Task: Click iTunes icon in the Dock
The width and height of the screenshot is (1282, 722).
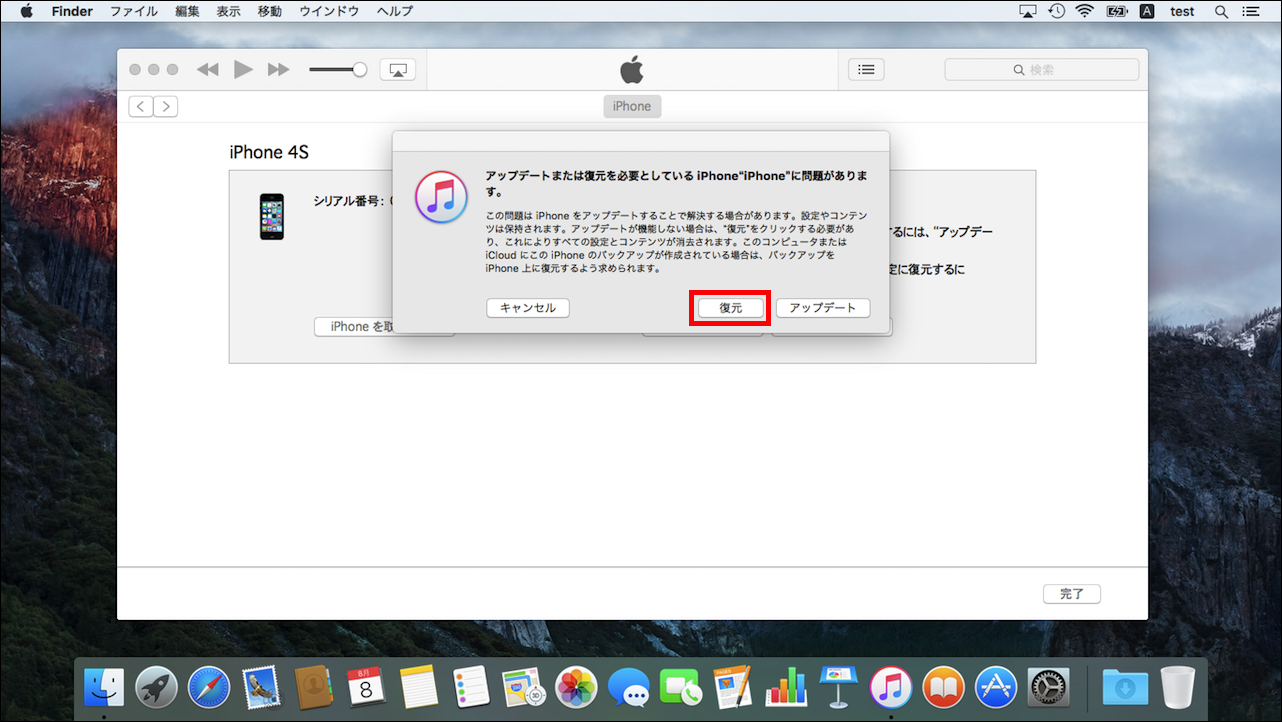Action: pos(891,687)
